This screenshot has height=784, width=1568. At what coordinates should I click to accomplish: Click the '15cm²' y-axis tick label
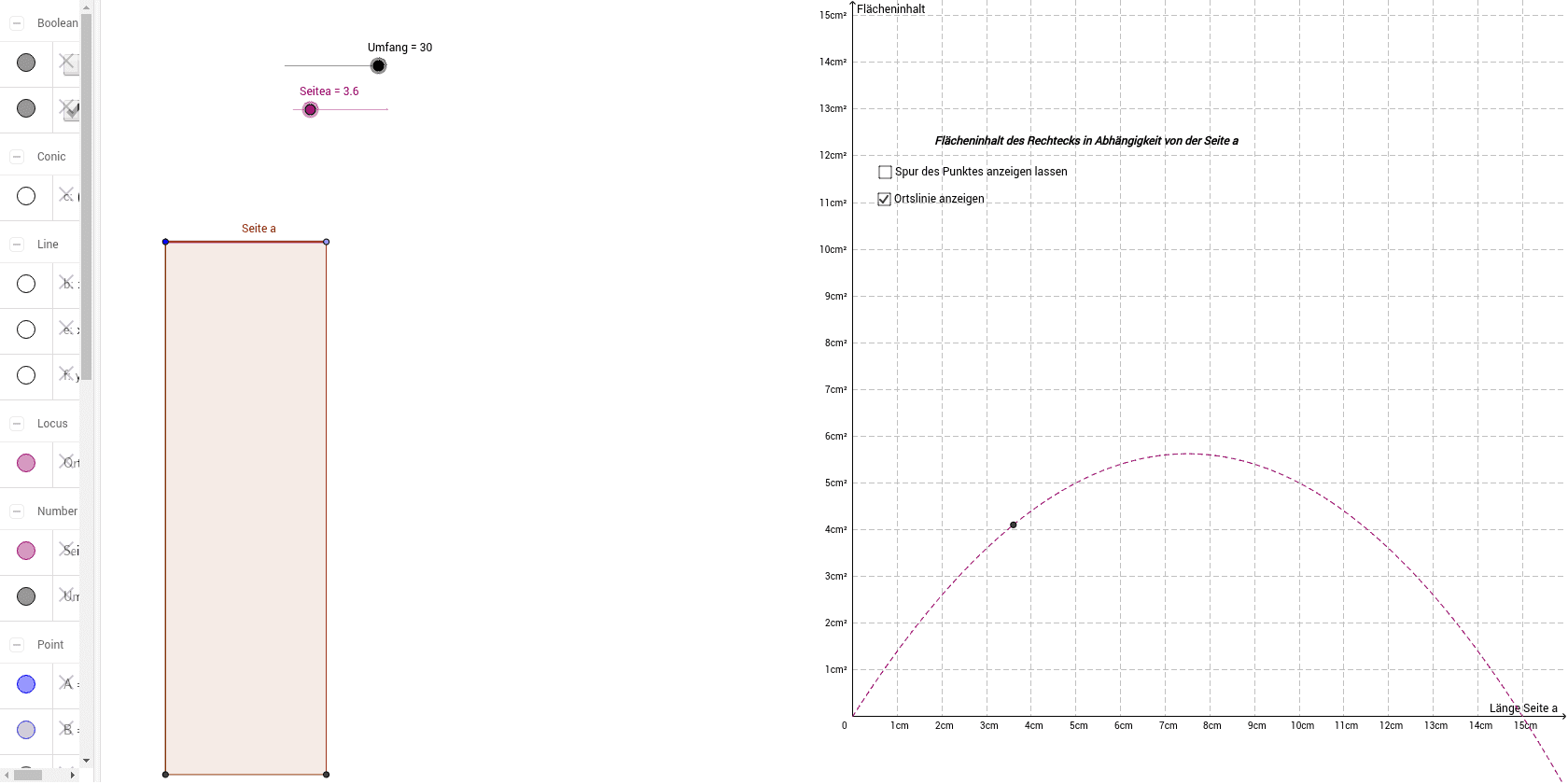pyautogui.click(x=833, y=15)
